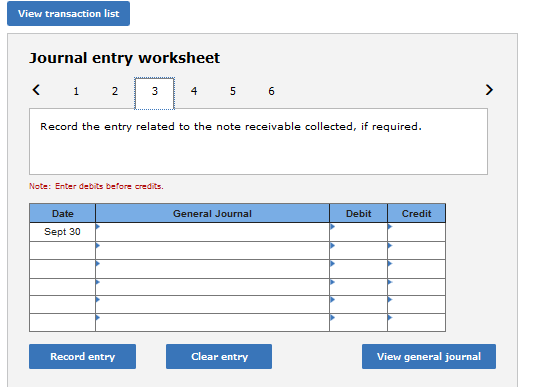542x387 pixels.
Task: Go to previous entry with left chevron
Action: (x=36, y=90)
